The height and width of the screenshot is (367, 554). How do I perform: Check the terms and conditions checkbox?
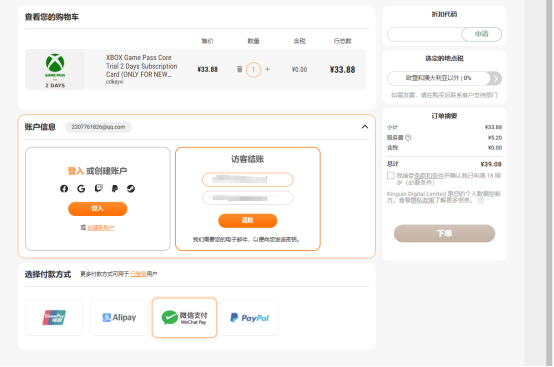[390, 176]
